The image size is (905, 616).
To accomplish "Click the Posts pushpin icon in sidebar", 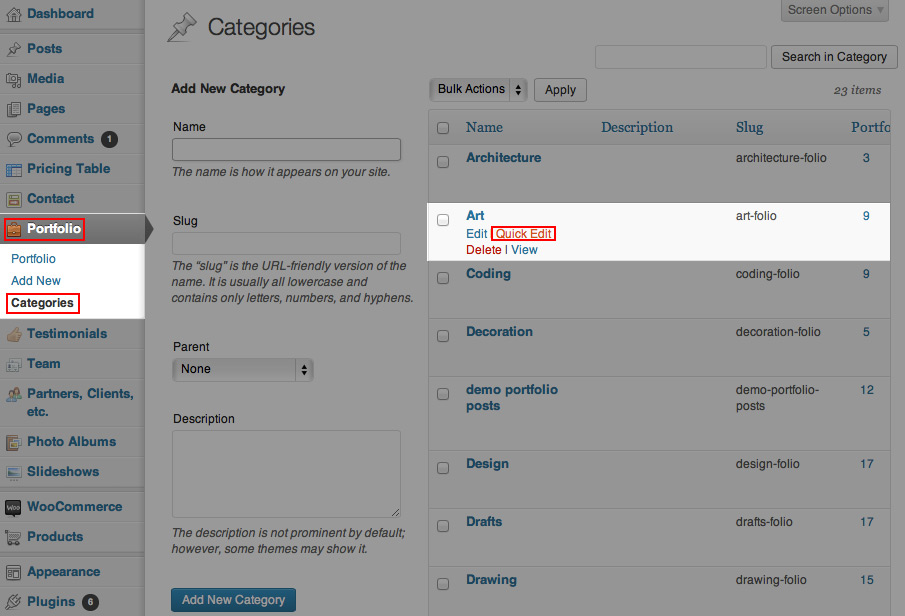I will 14,49.
